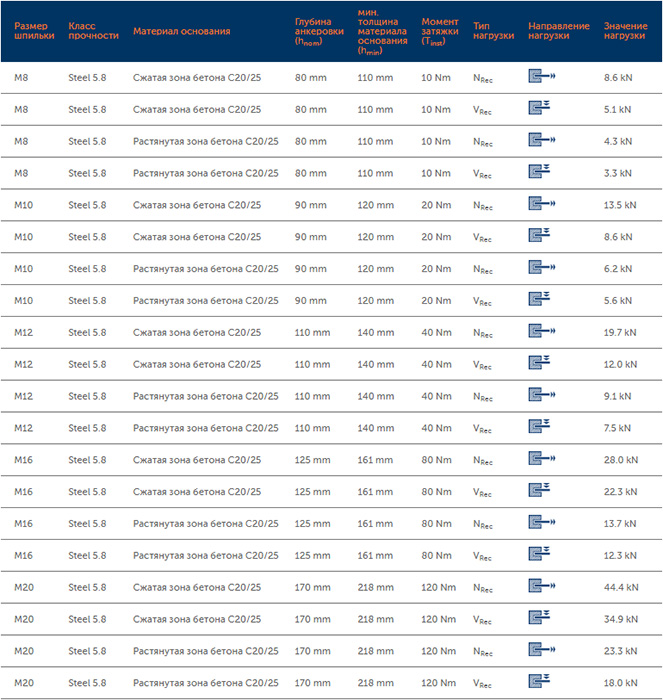The width and height of the screenshot is (663, 700).
Task: Click the 'Глубина анкеровки' column header
Action: click(x=319, y=31)
